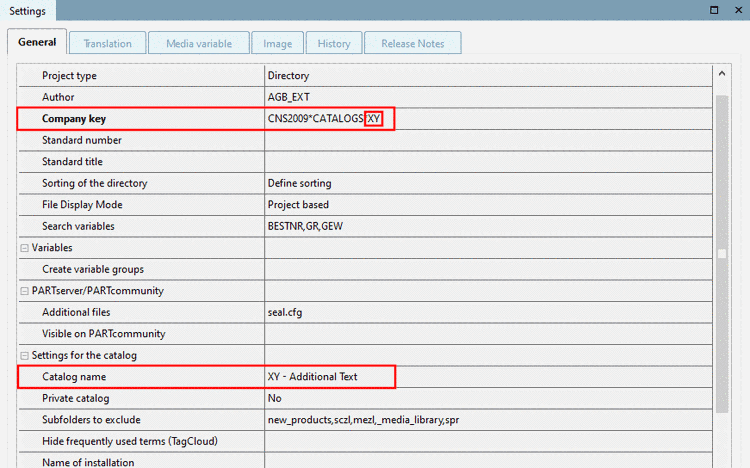Image resolution: width=750 pixels, height=468 pixels.
Task: Select 'Hide frequently used terms (TagCloud)' label
Action: coord(130,441)
